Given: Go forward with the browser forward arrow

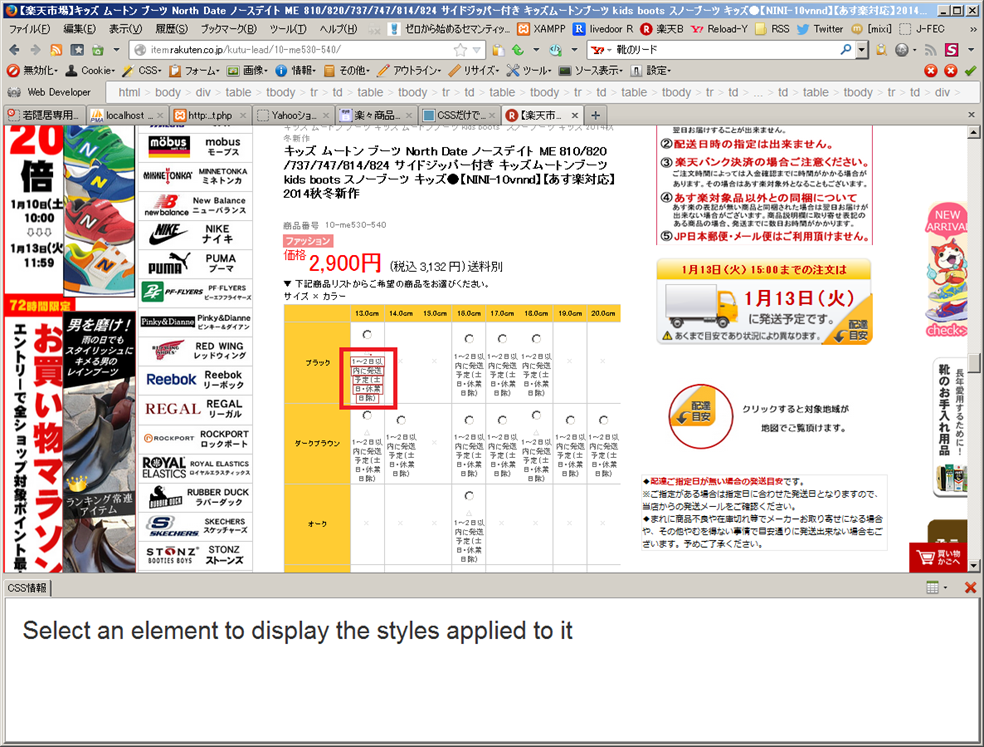Looking at the screenshot, I should [35, 50].
